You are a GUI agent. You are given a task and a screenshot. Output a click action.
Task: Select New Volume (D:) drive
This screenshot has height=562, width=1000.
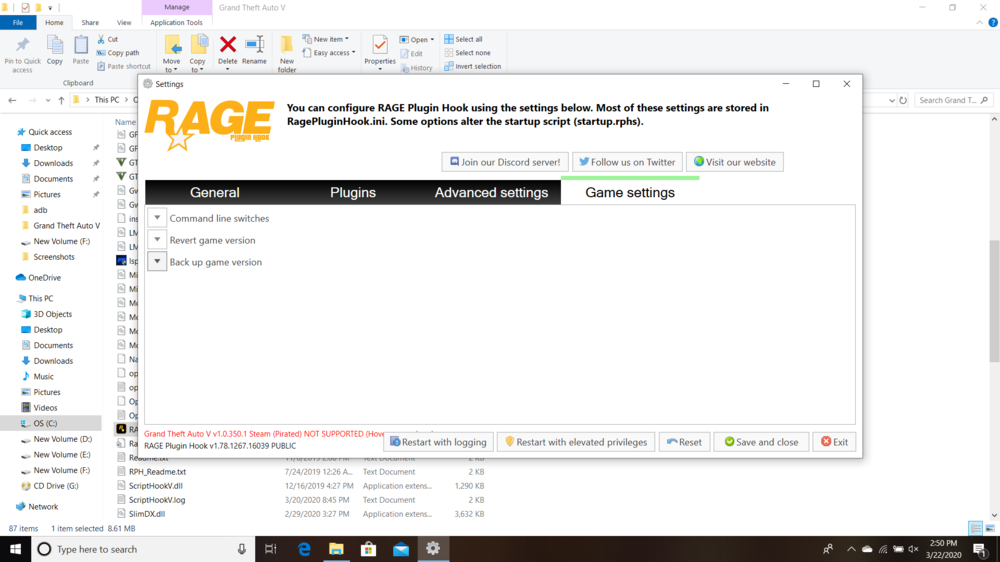62,440
